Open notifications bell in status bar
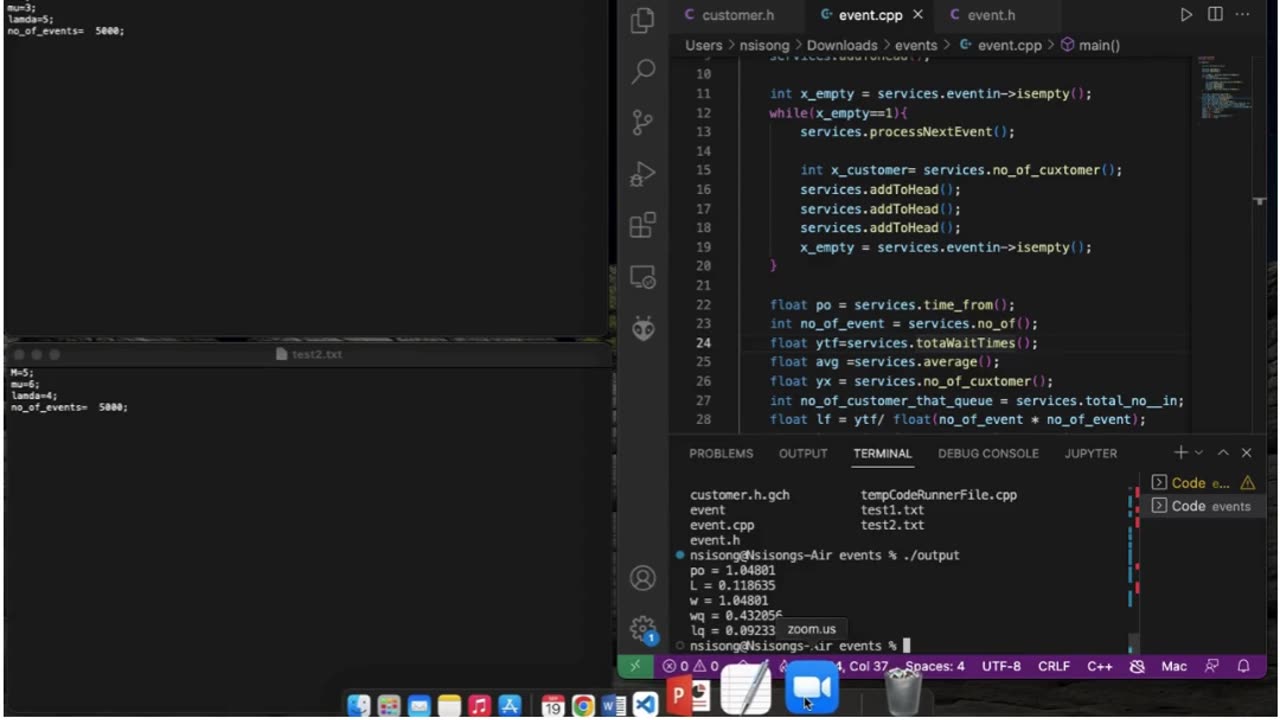The image size is (1280, 720). coord(1244,666)
